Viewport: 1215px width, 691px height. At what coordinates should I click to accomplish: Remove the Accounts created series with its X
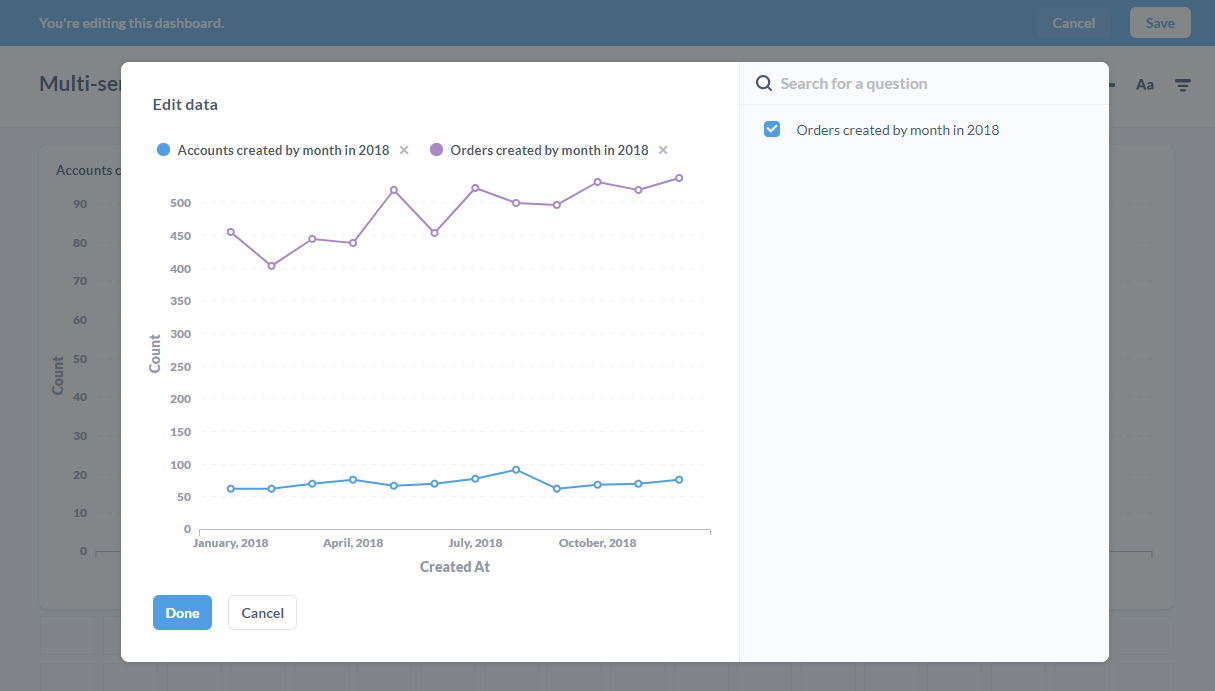click(404, 150)
